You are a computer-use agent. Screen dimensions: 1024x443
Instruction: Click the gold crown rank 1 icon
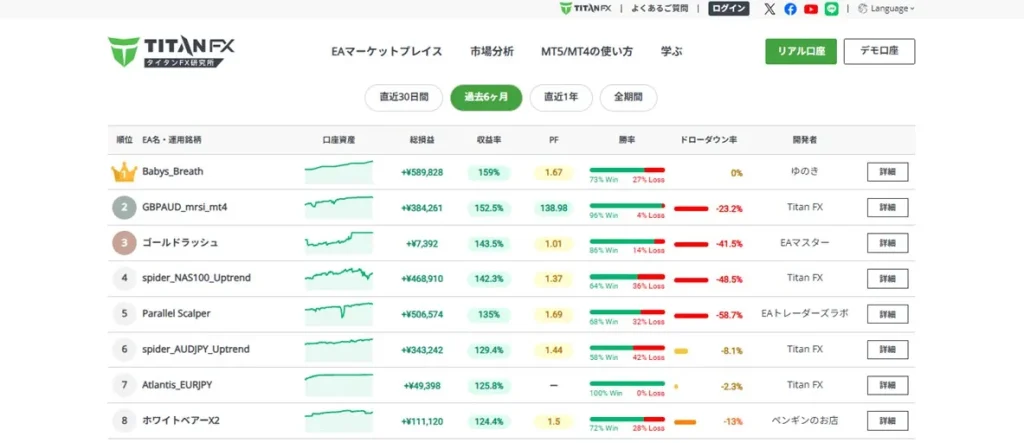click(x=124, y=172)
